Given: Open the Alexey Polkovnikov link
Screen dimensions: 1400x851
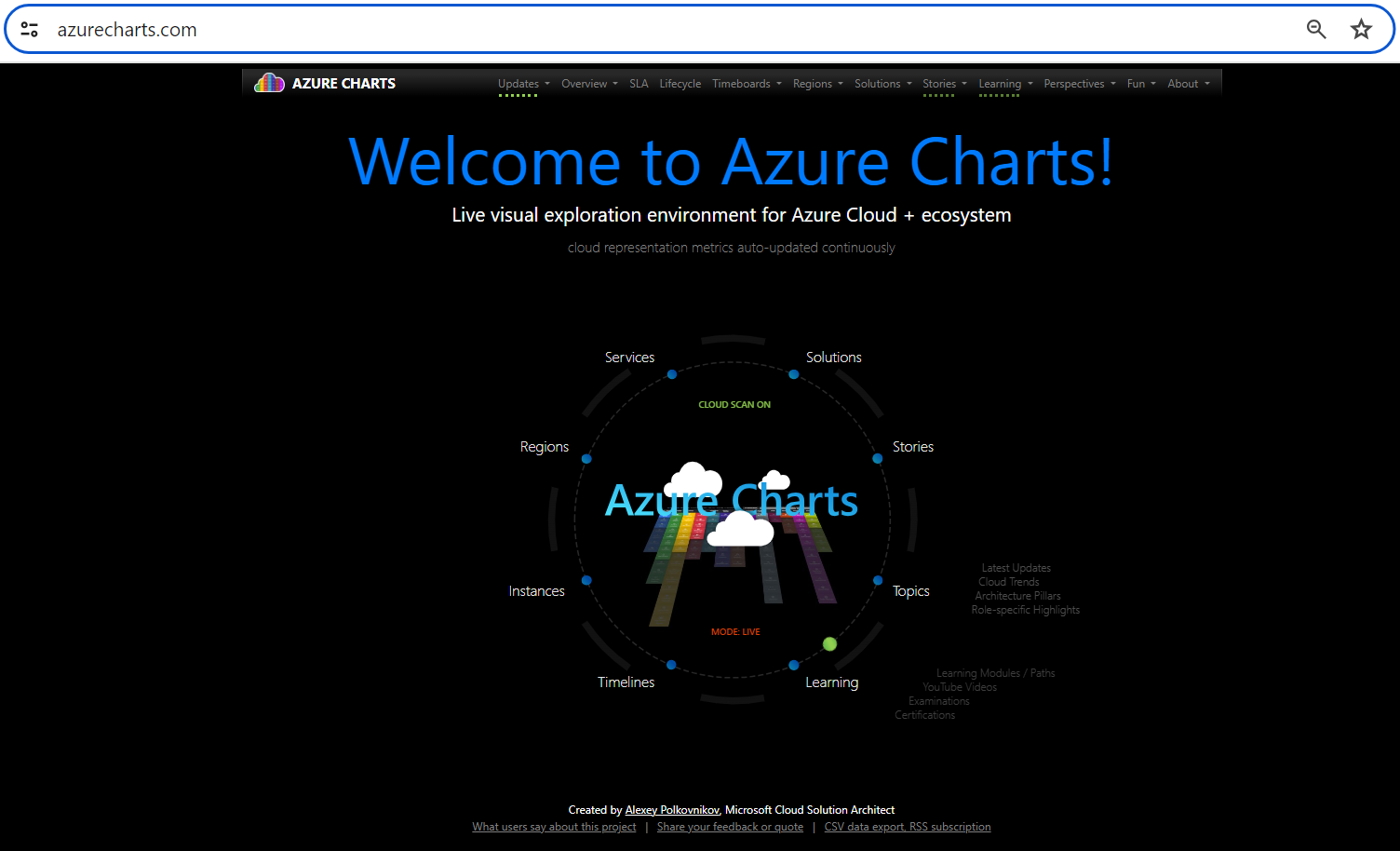Looking at the screenshot, I should [671, 809].
